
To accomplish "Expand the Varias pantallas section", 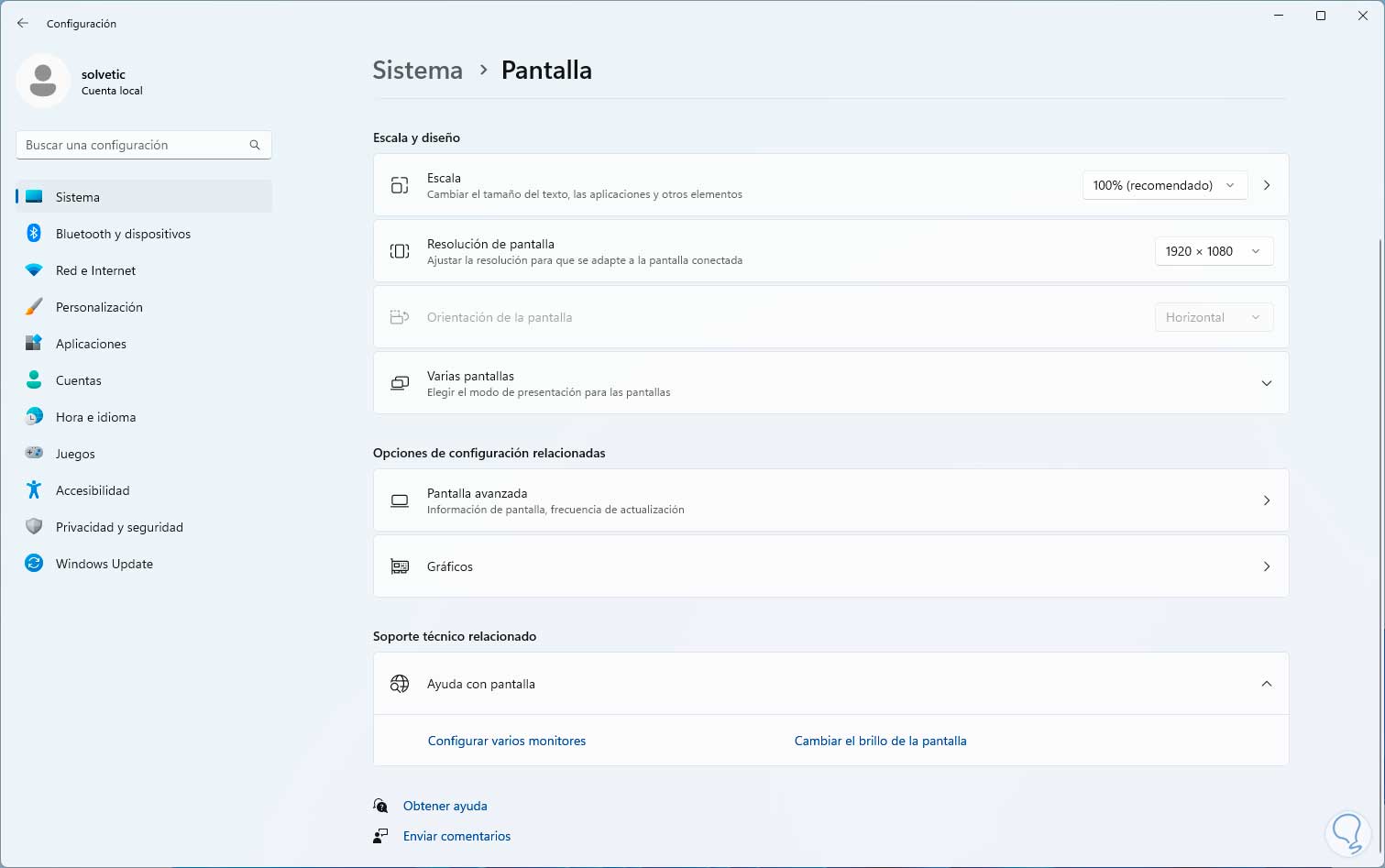I will (x=1266, y=383).
